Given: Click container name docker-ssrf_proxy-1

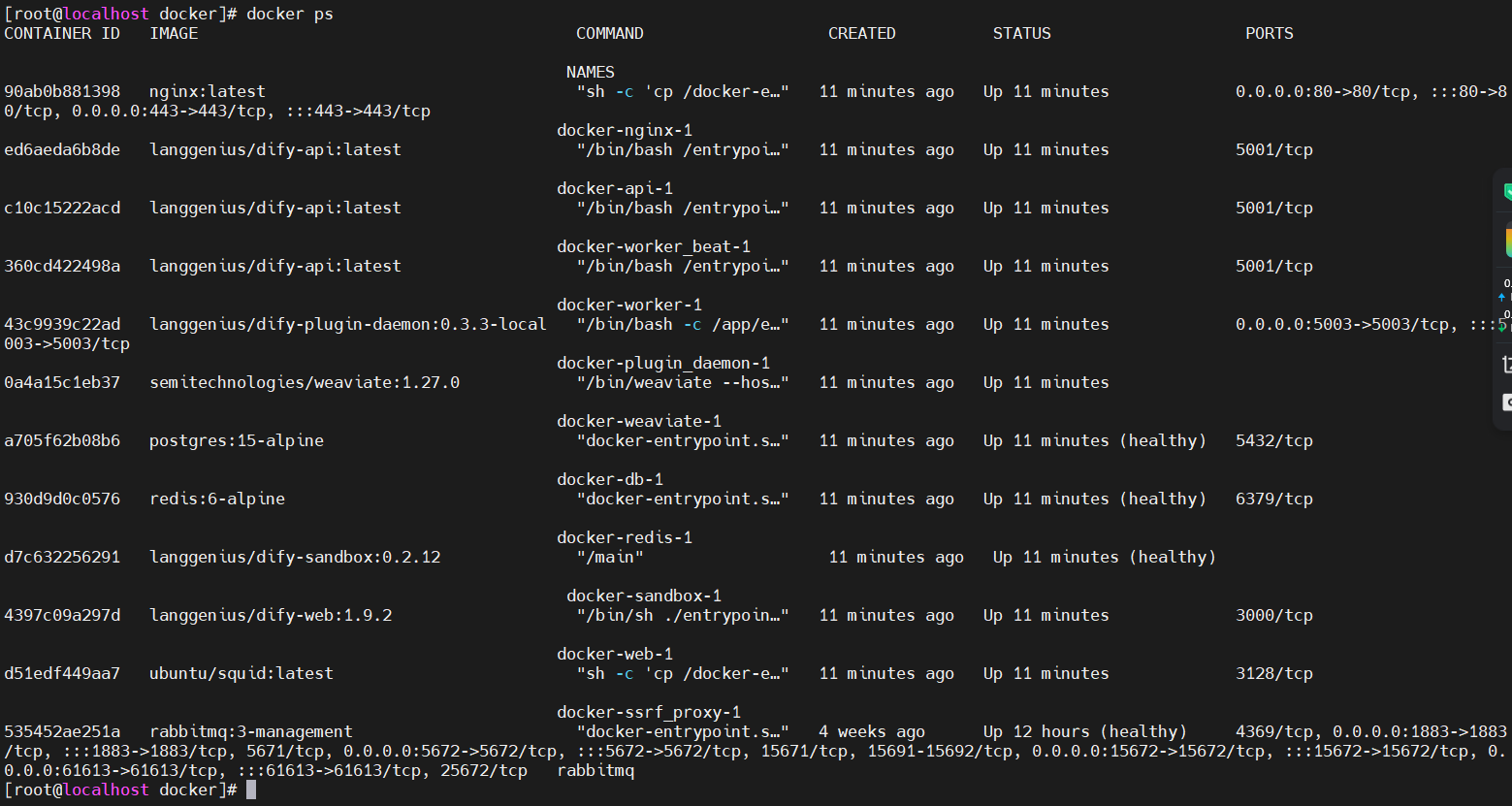Looking at the screenshot, I should (x=649, y=712).
